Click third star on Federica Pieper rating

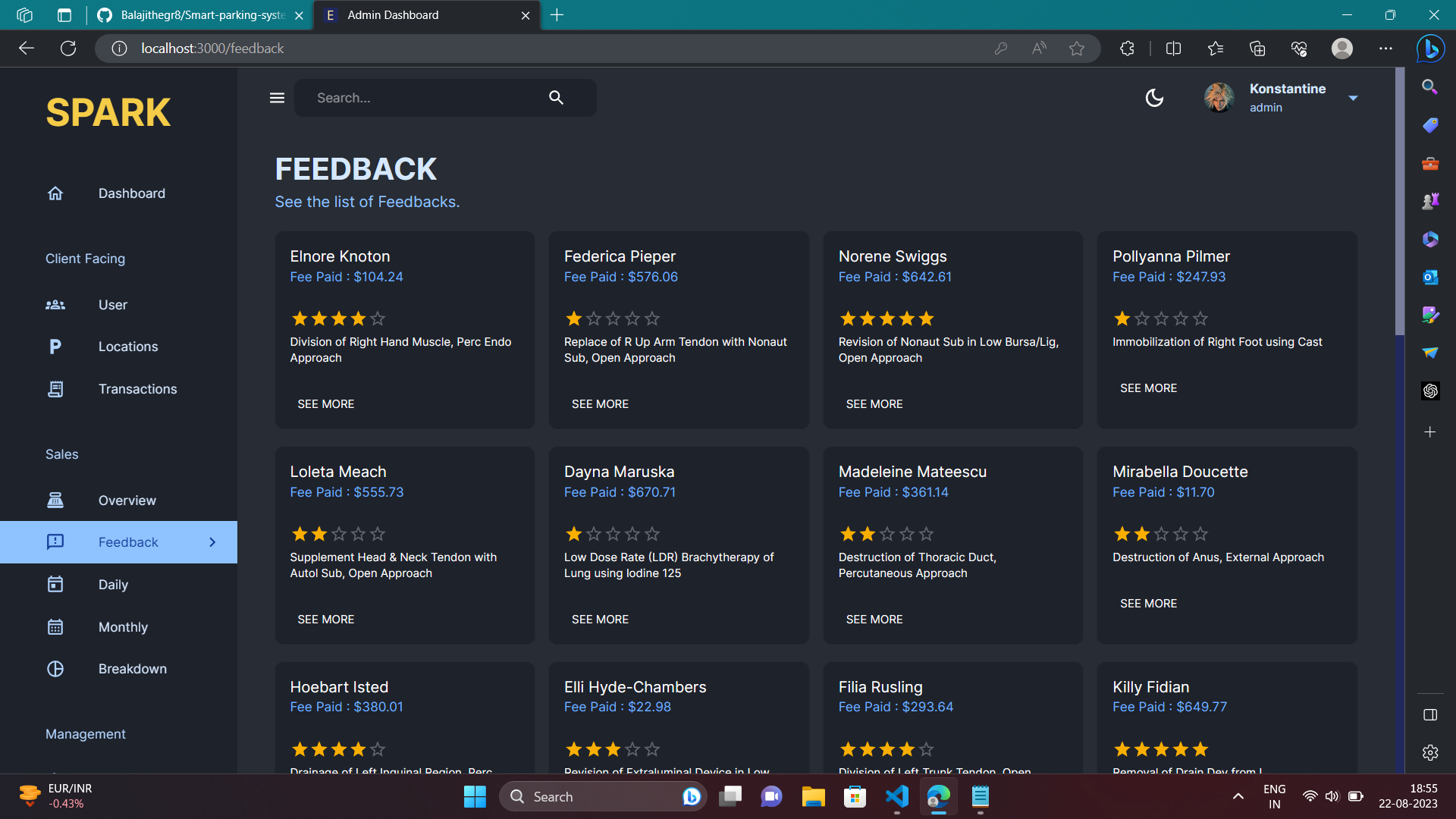coord(613,318)
